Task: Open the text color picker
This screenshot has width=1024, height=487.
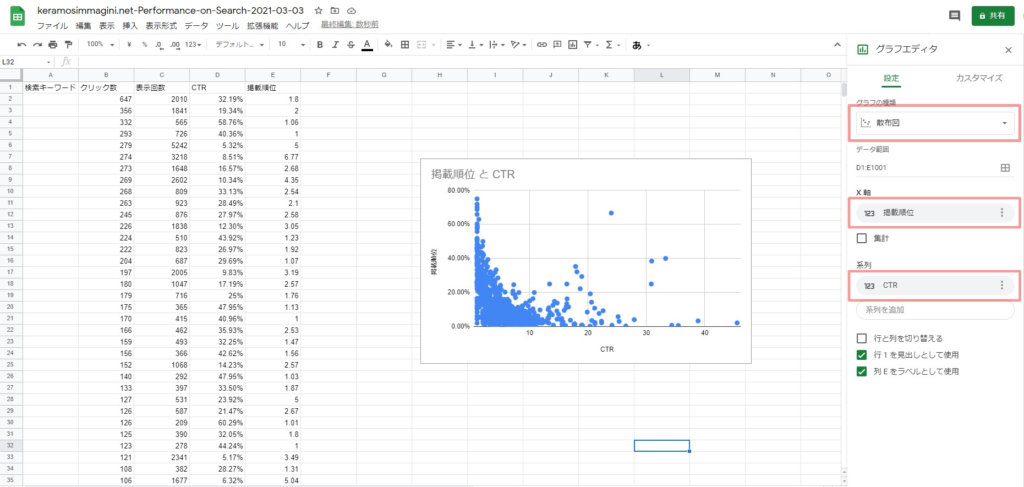Action: tap(366, 45)
